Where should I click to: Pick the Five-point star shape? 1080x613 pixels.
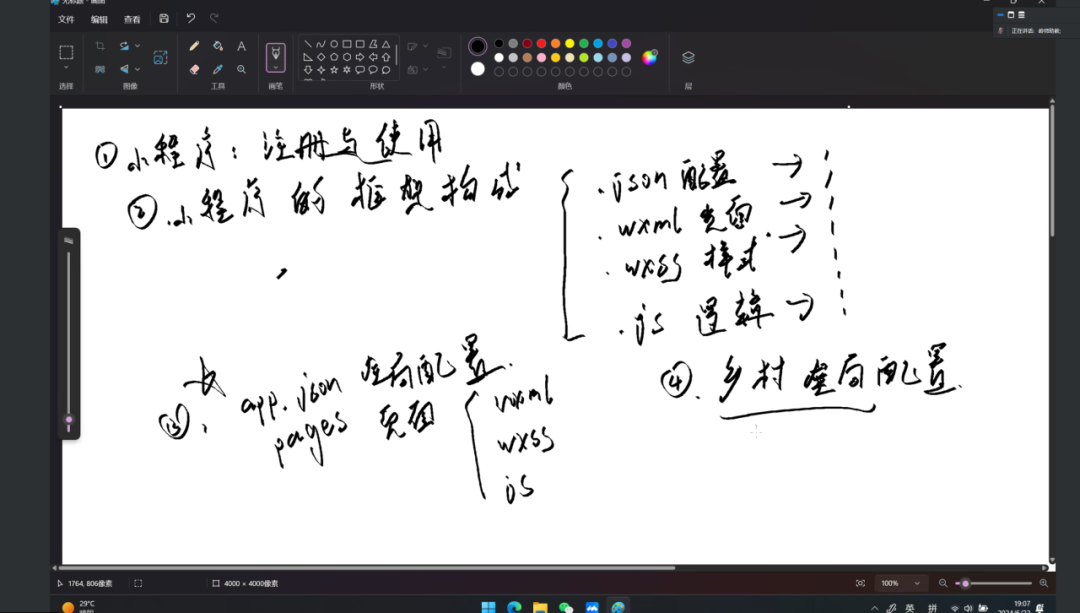(x=334, y=70)
